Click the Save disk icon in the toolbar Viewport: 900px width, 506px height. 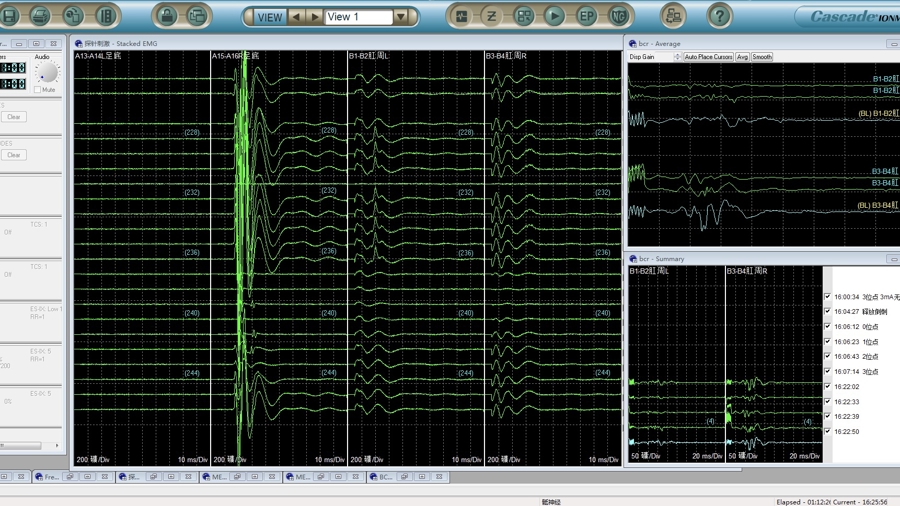coord(10,16)
